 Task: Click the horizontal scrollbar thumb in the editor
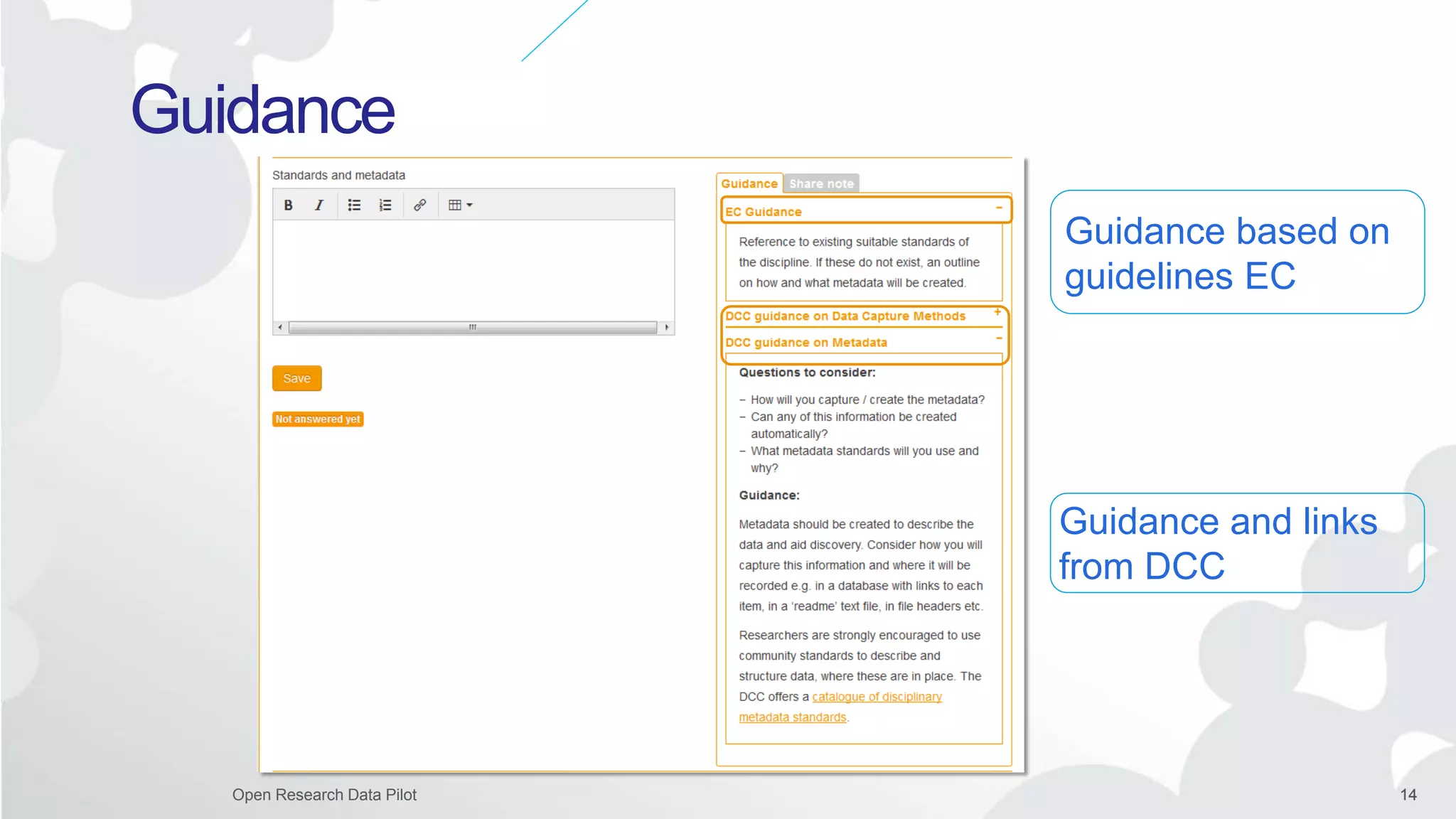(x=473, y=328)
